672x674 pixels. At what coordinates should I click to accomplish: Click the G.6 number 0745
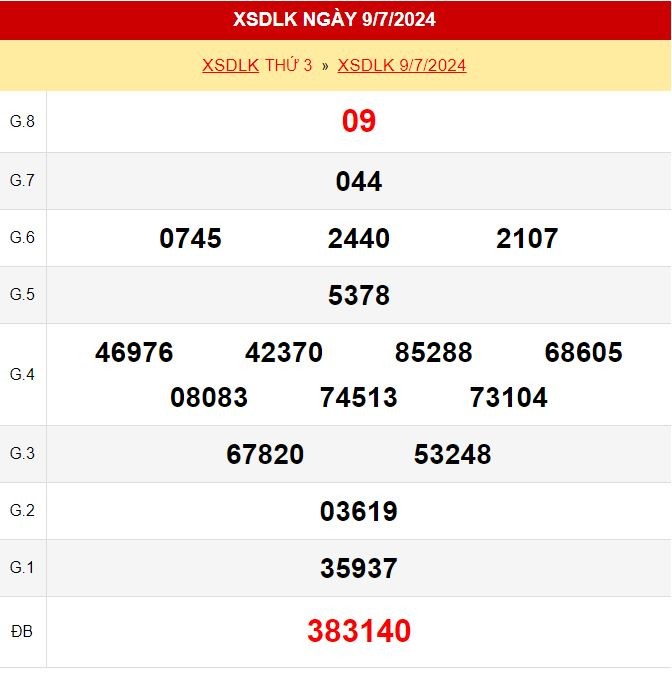pyautogui.click(x=190, y=238)
